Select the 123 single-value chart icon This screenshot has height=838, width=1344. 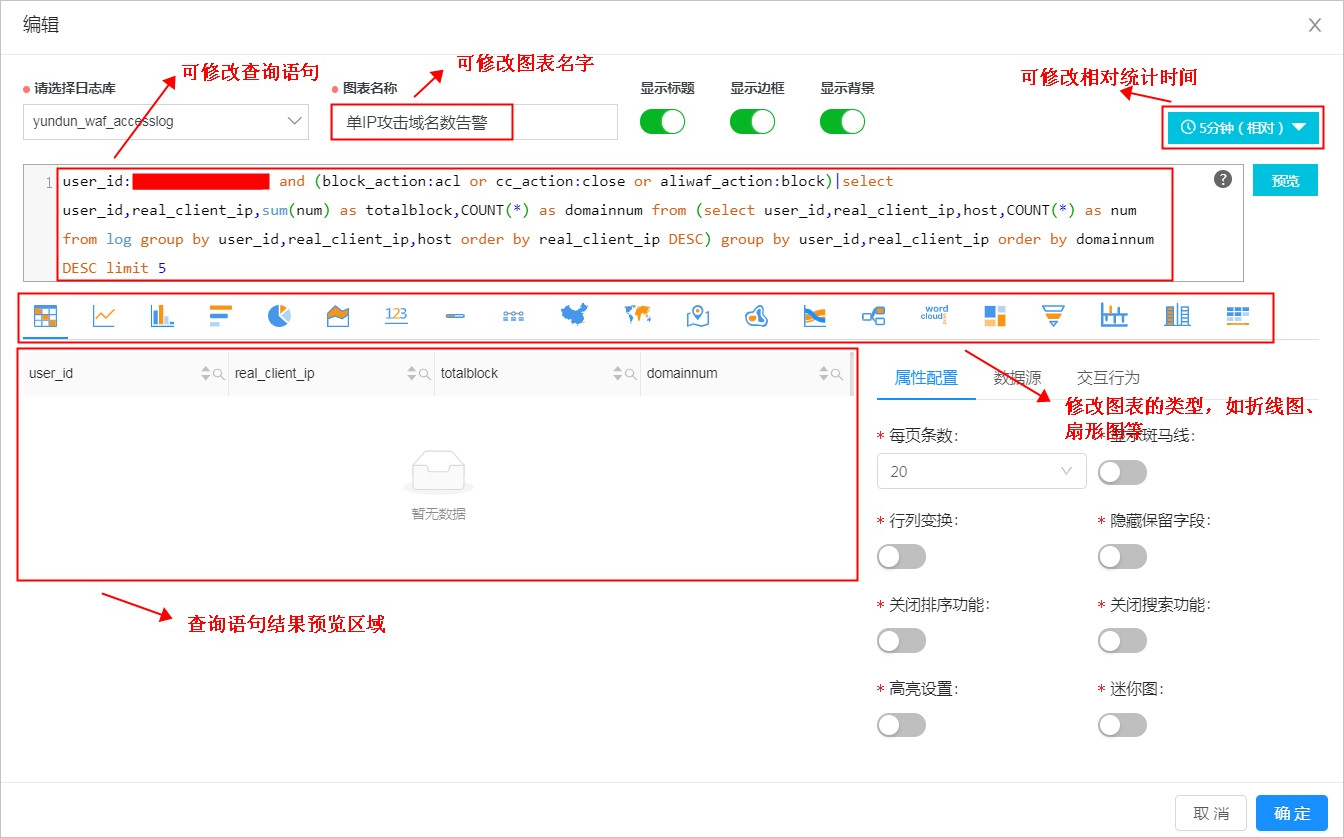click(x=396, y=316)
